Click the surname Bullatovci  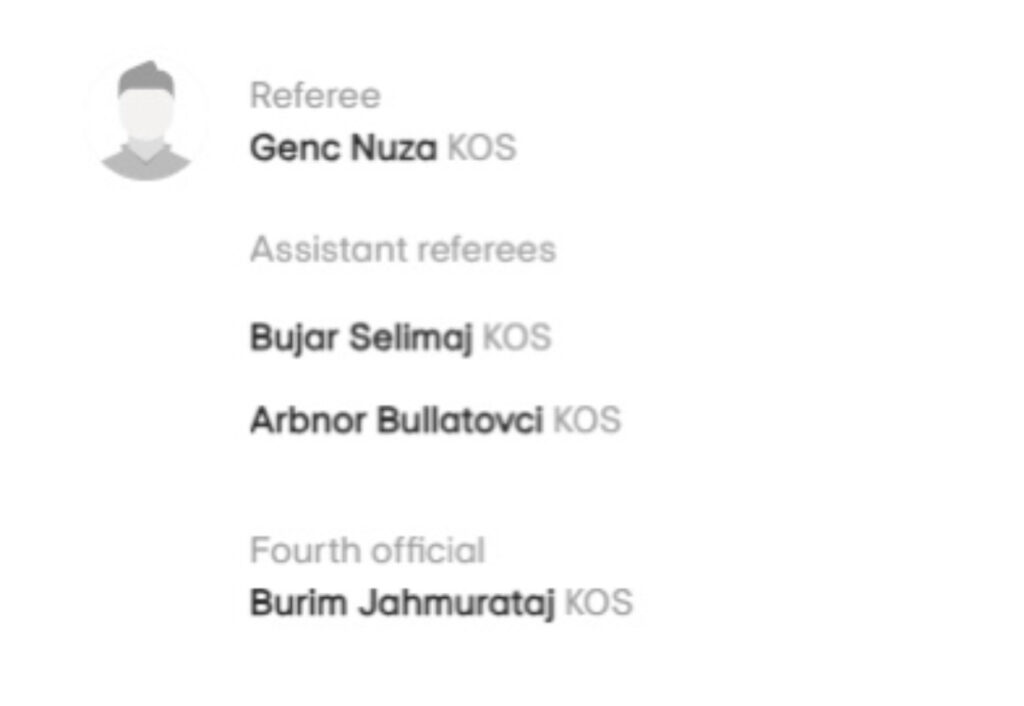click(460, 420)
